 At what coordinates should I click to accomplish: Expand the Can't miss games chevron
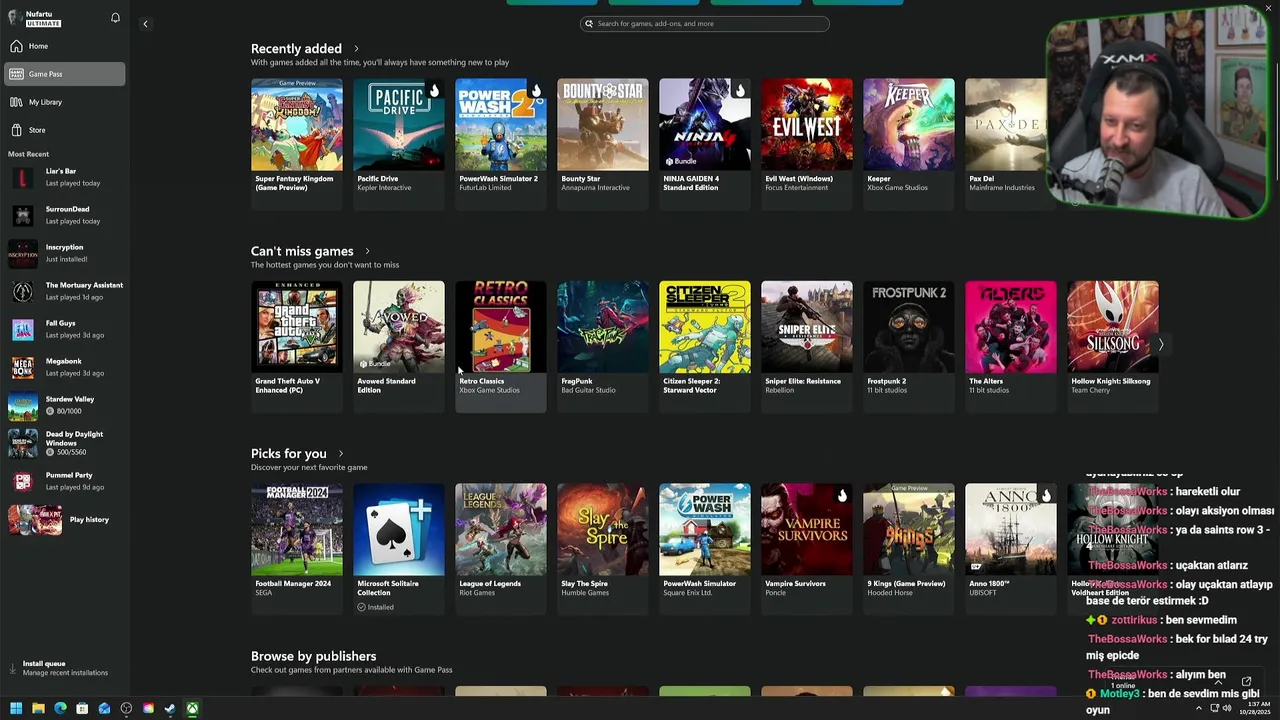[x=367, y=252]
